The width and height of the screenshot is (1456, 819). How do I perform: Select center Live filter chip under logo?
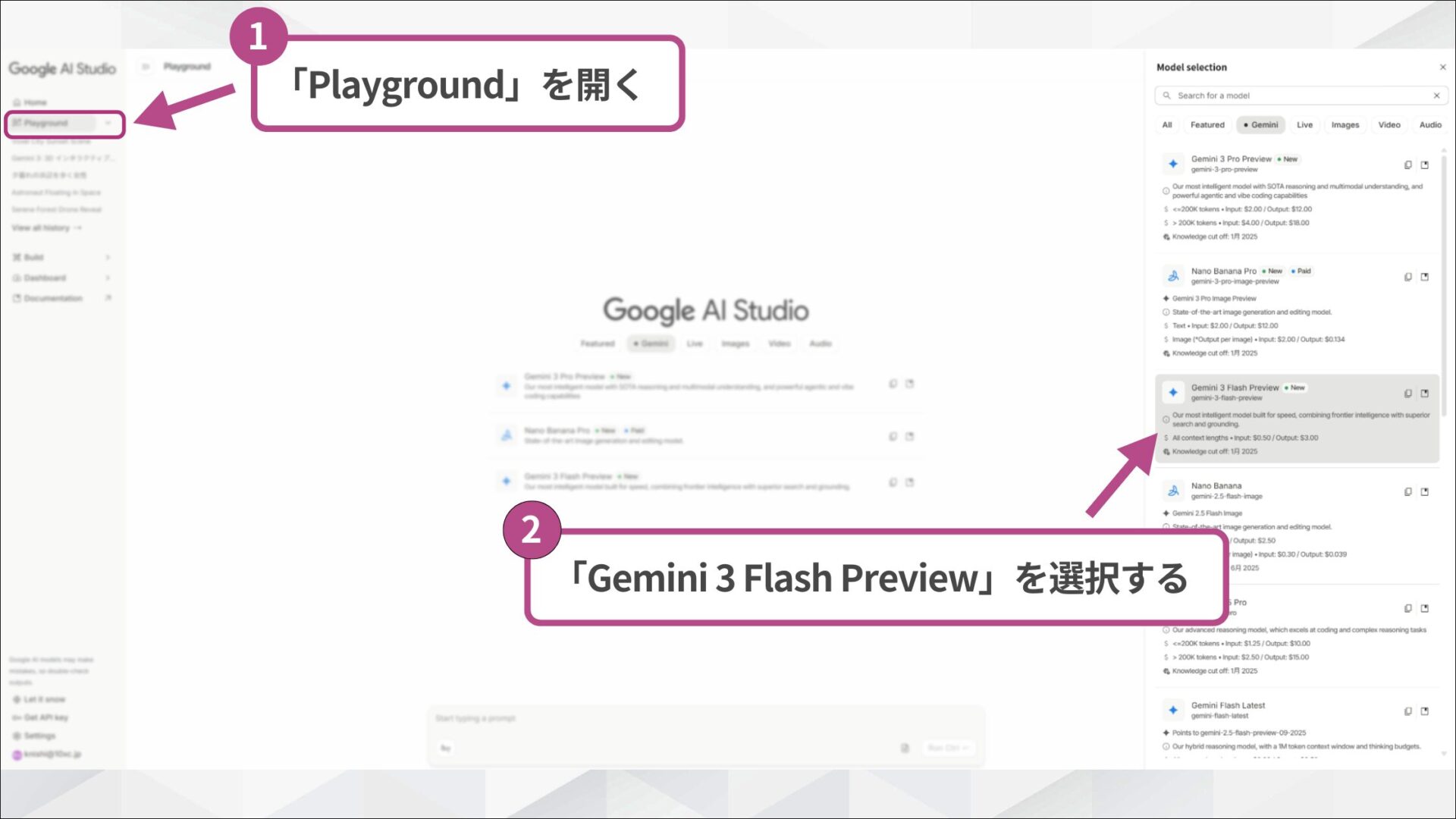695,344
